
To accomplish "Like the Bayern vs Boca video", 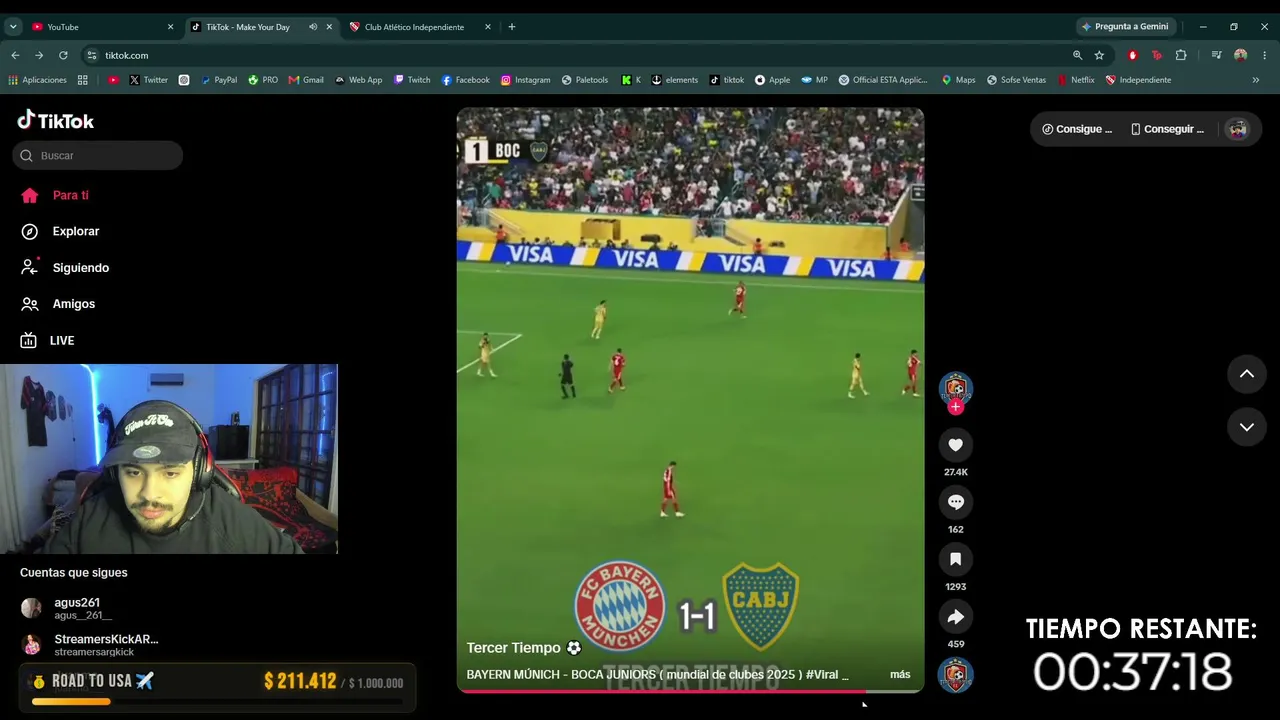I will pos(955,445).
